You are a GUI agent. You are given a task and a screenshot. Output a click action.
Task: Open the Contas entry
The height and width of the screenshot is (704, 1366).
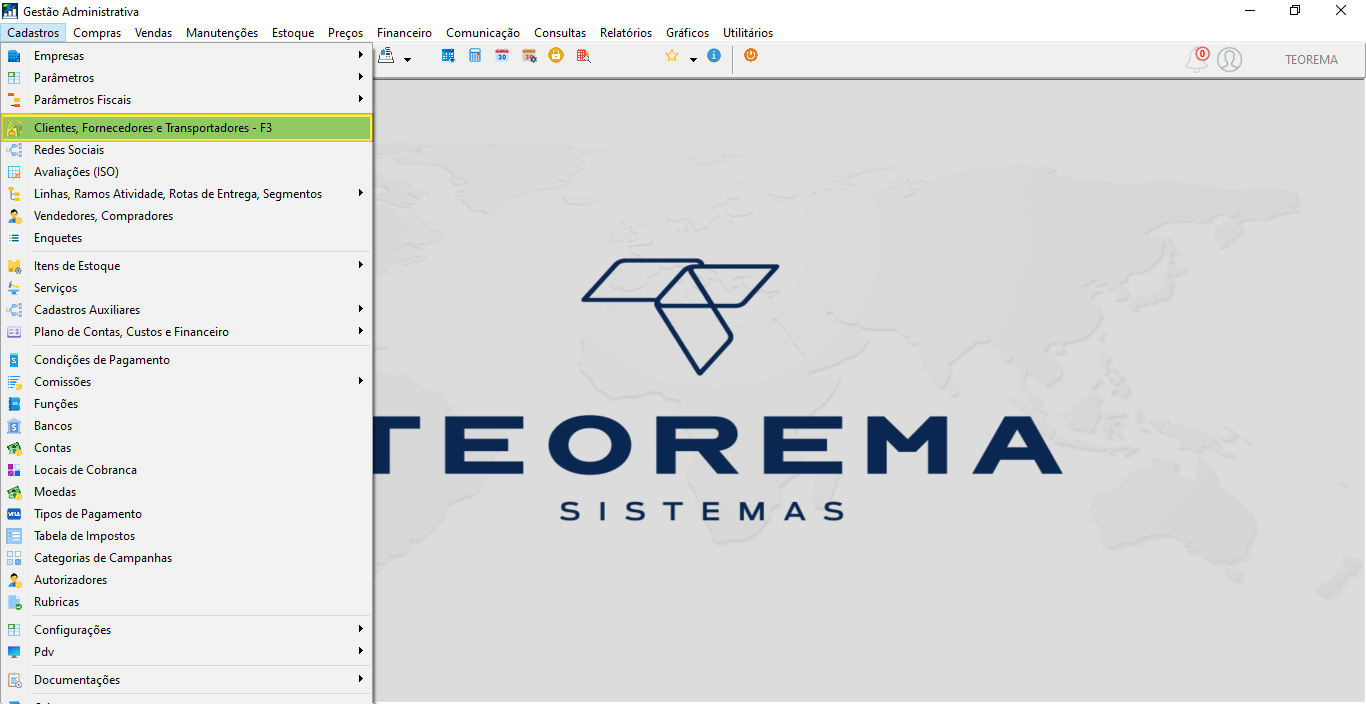click(187, 448)
